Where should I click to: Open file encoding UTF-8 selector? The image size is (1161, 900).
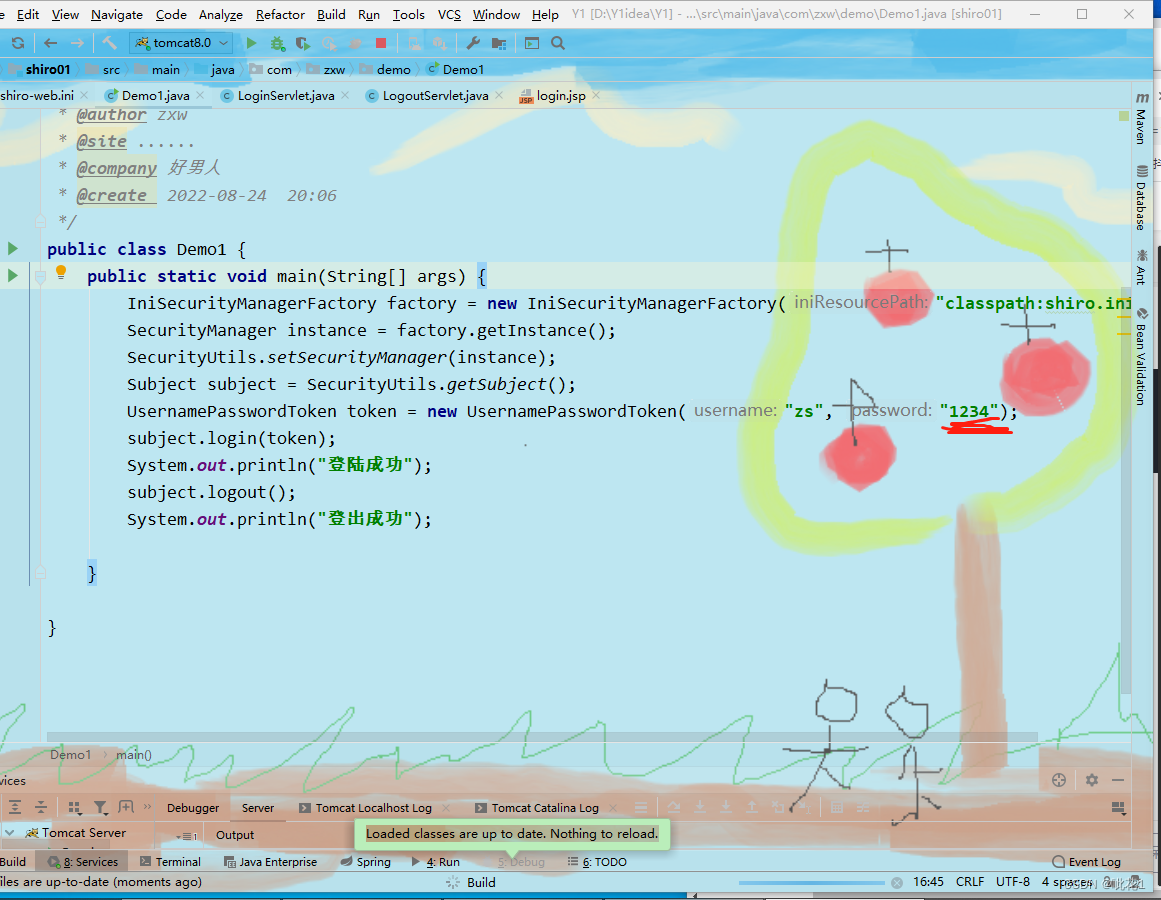1013,881
